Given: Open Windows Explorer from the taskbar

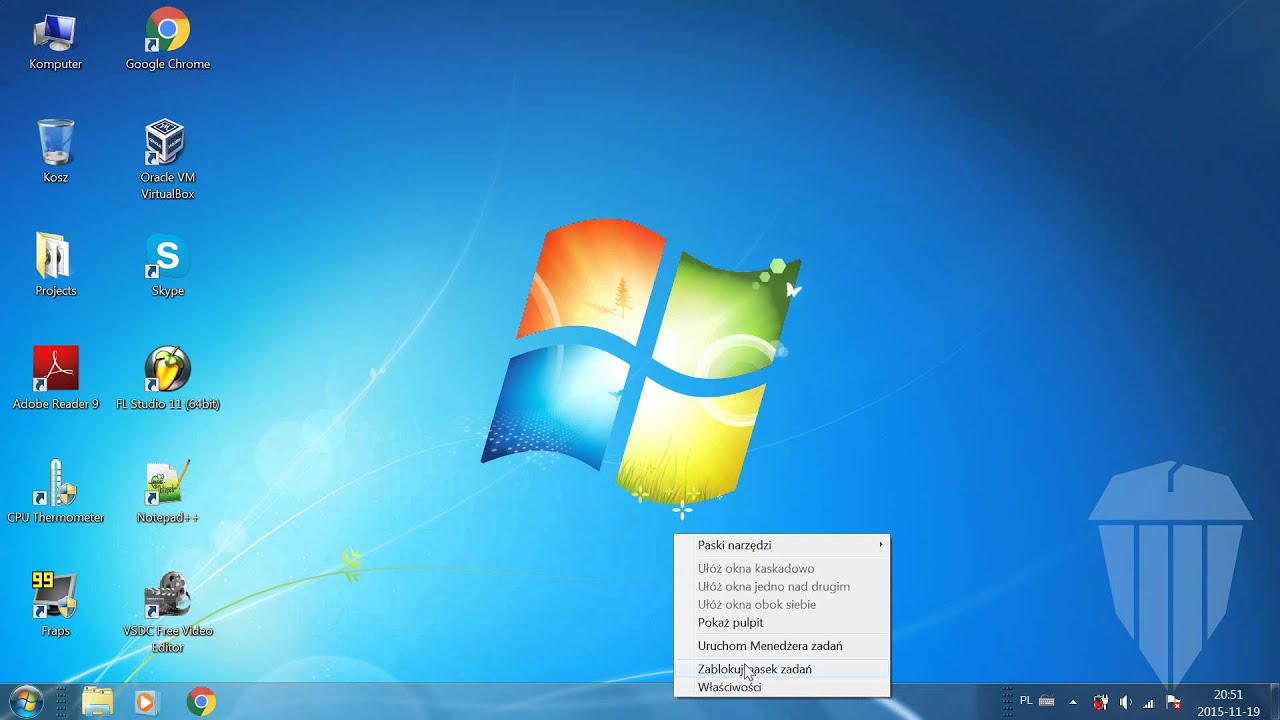Looking at the screenshot, I should click(x=97, y=701).
